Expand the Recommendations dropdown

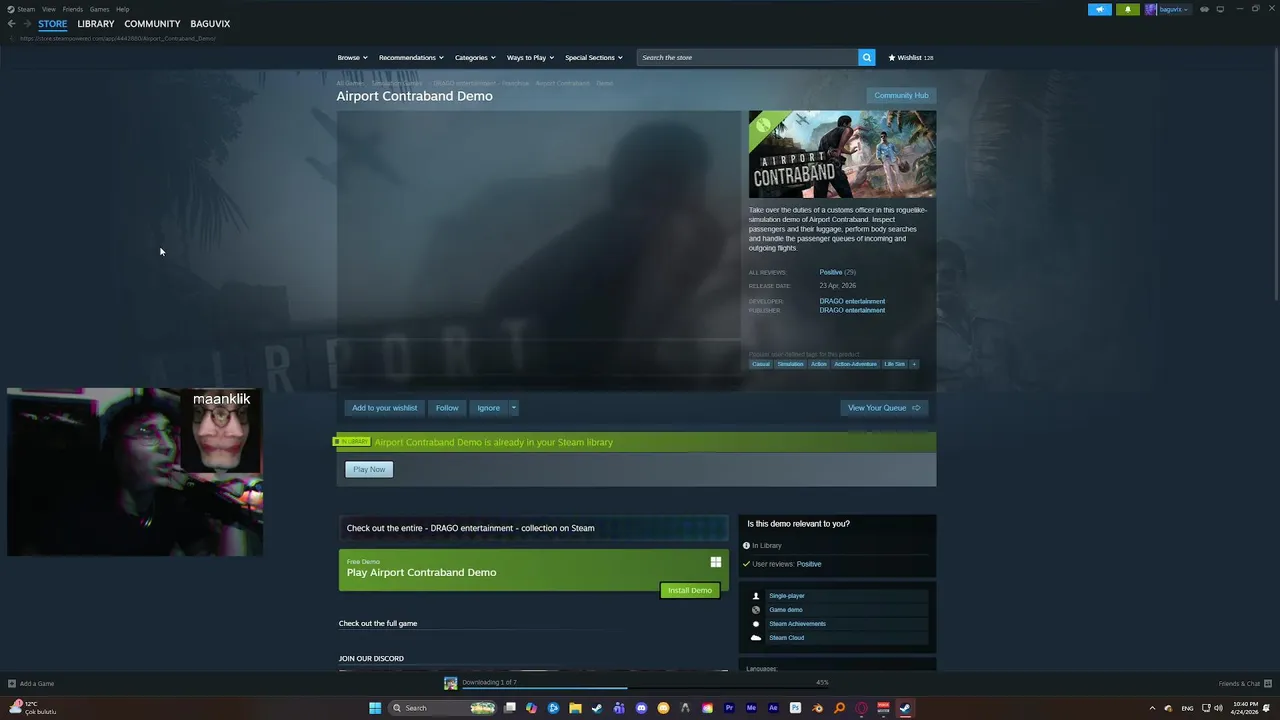411,58
